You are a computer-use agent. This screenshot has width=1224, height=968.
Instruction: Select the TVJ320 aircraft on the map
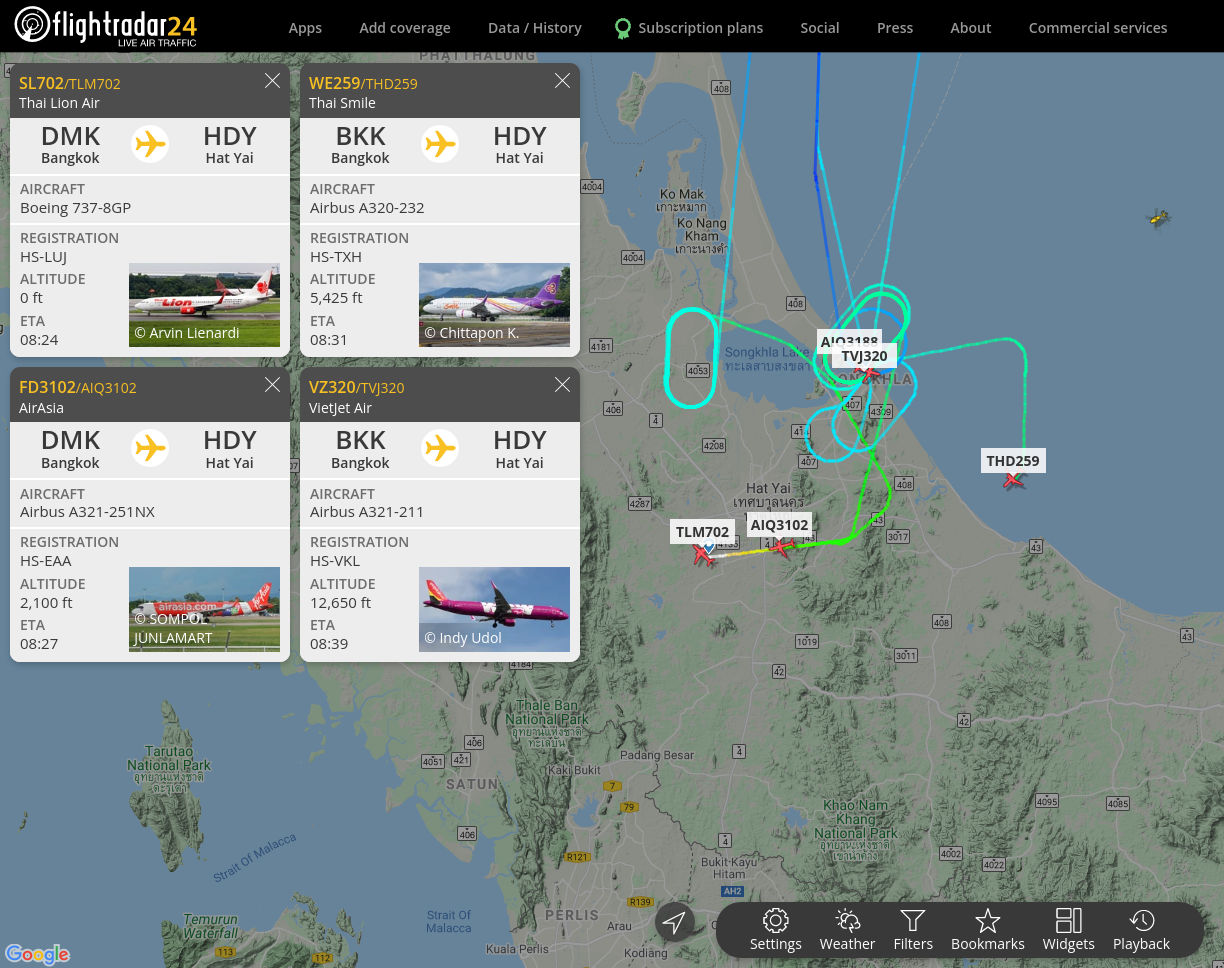point(870,373)
